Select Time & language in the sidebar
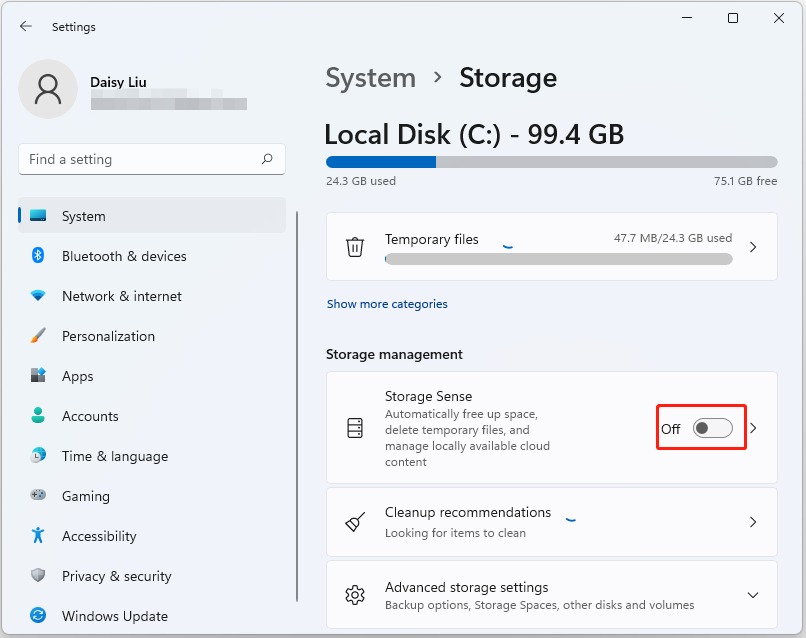This screenshot has width=806, height=638. click(39, 456)
